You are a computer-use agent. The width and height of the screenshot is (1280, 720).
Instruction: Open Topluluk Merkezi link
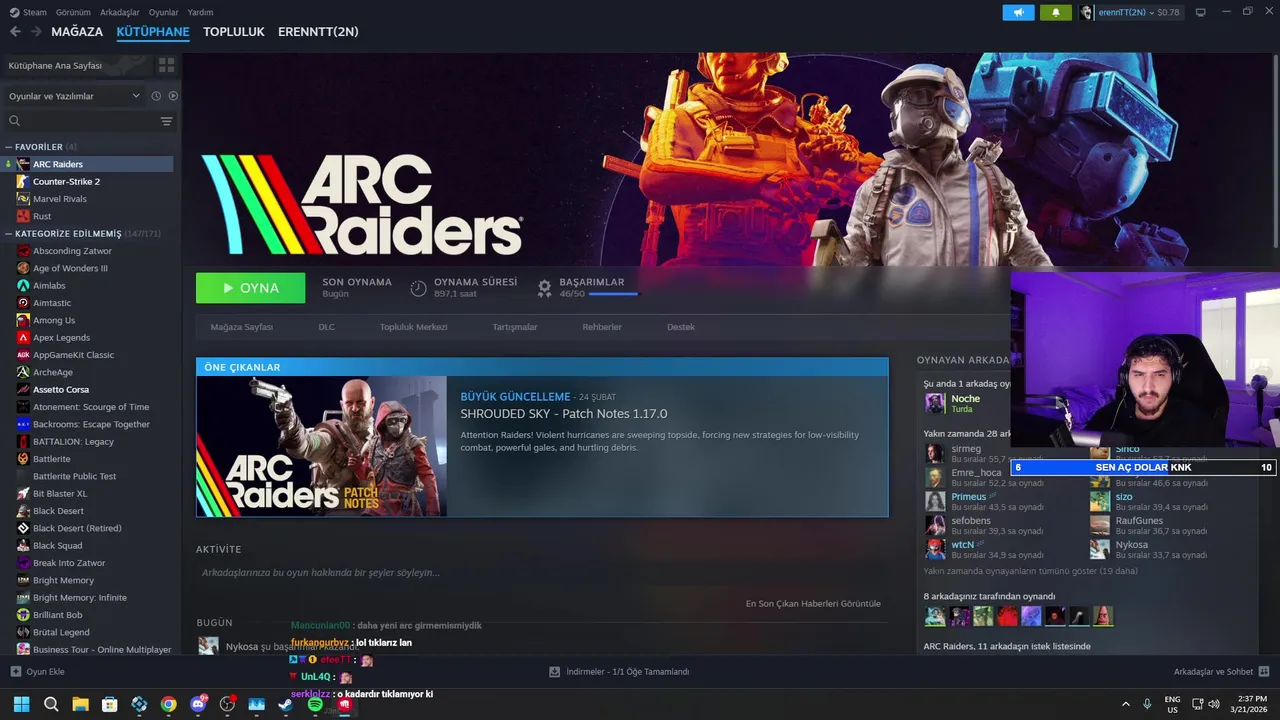(x=413, y=327)
